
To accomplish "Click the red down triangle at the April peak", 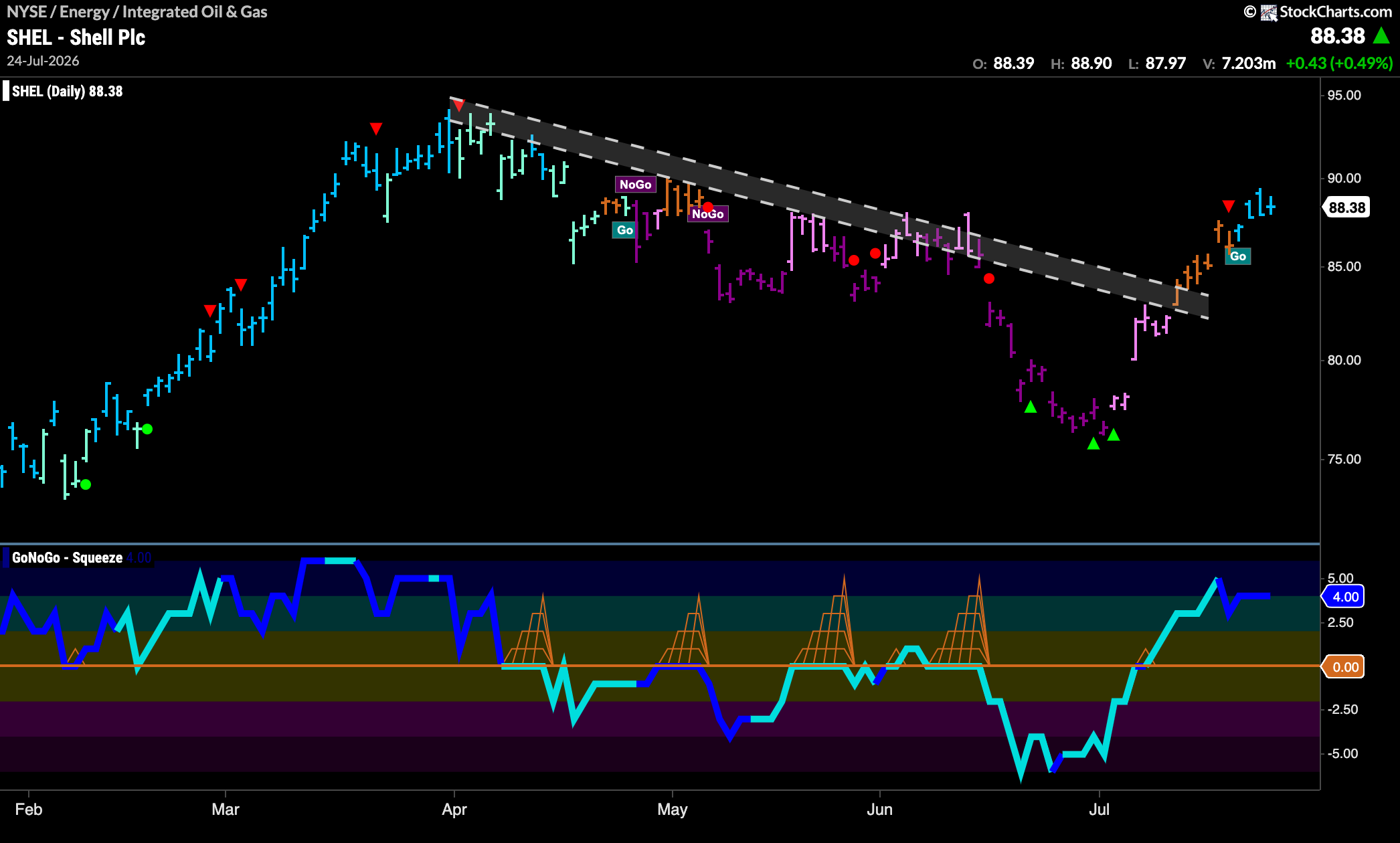I will pyautogui.click(x=458, y=105).
